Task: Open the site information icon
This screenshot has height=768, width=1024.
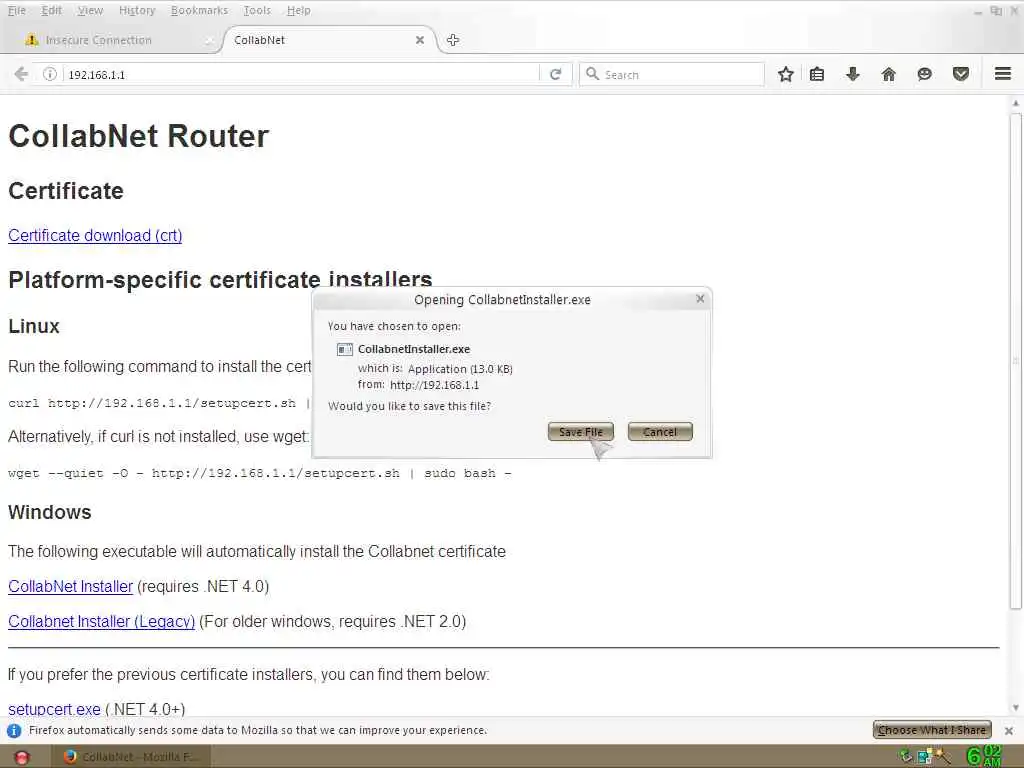Action: click(x=50, y=74)
